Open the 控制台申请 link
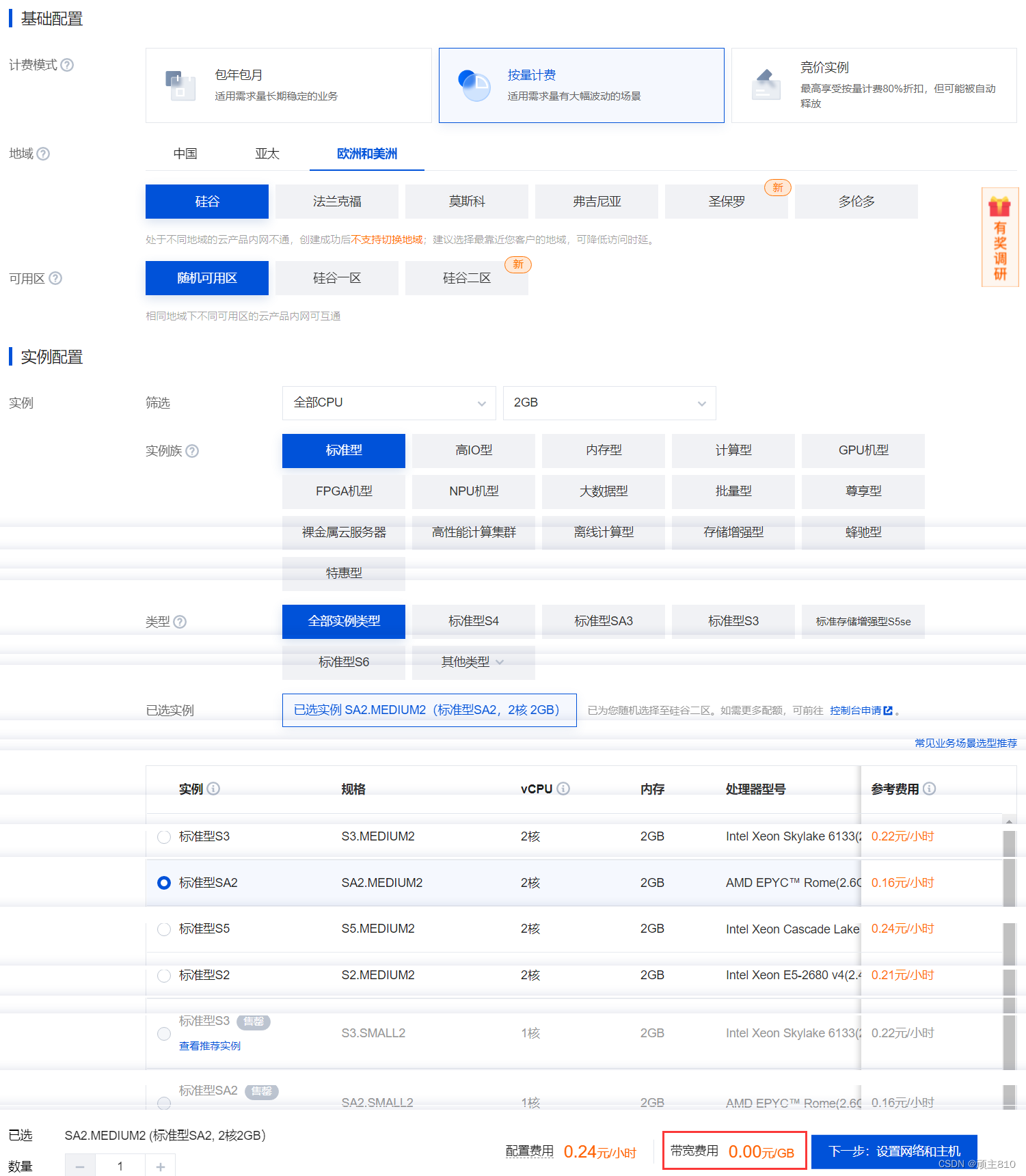1026x1176 pixels. click(x=856, y=711)
